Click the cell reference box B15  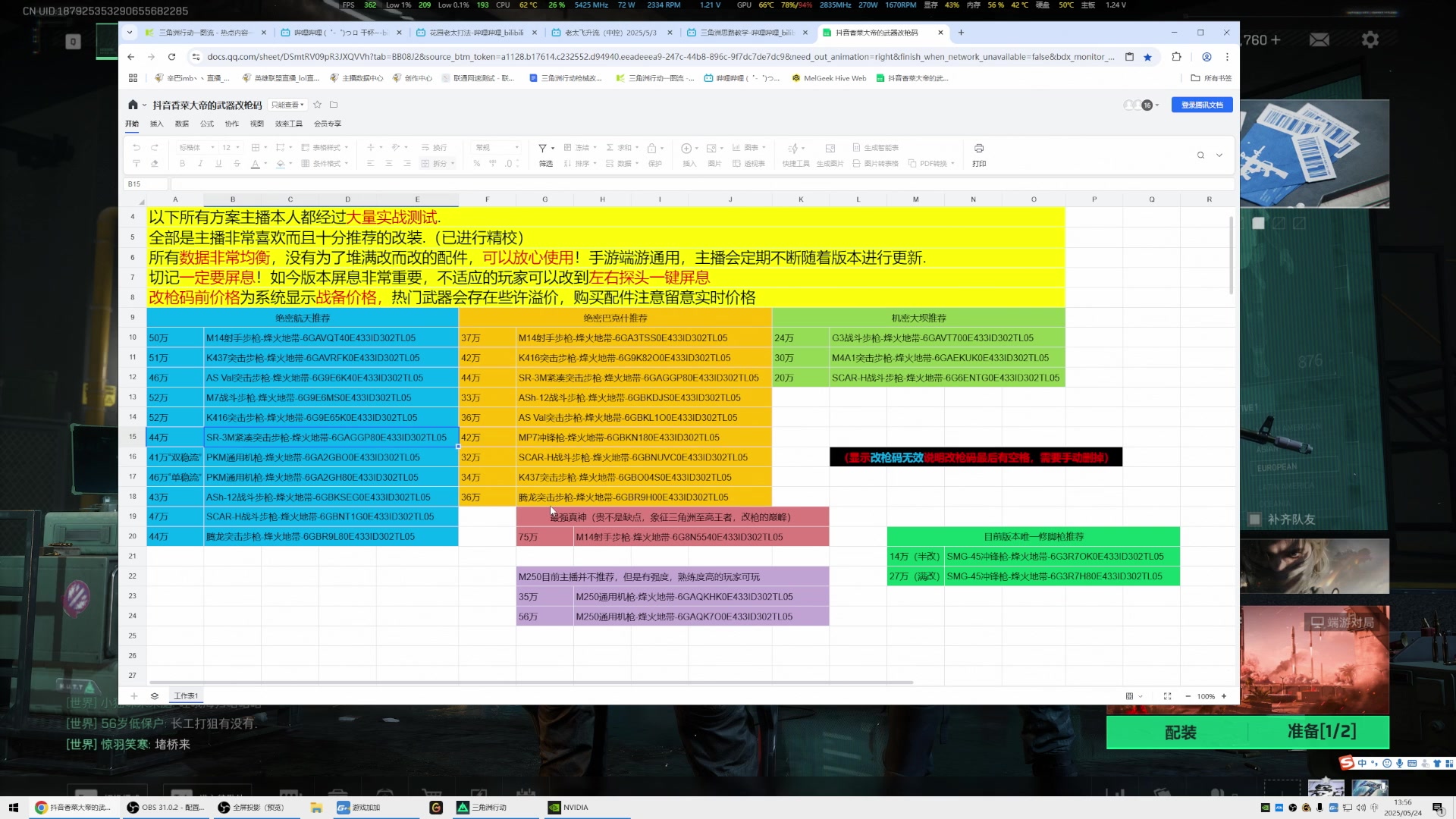click(146, 184)
